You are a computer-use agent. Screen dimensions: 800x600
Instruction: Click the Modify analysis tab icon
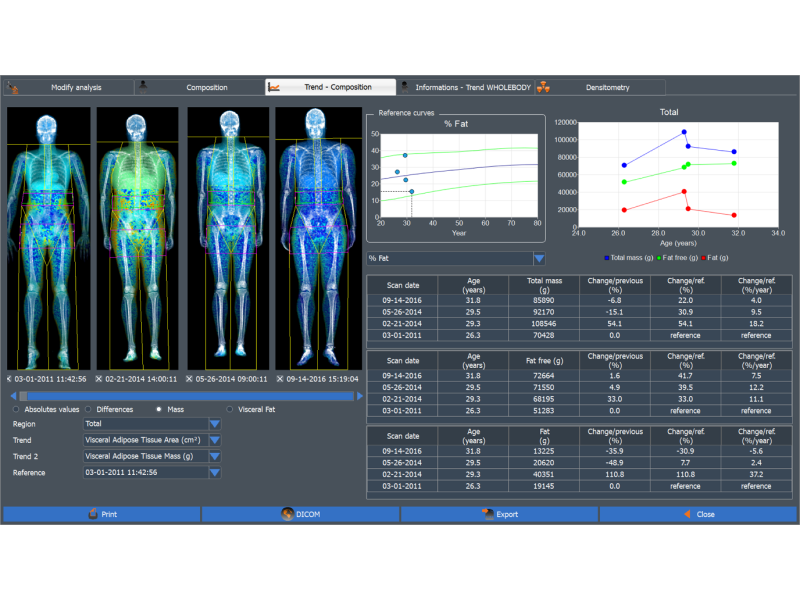point(13,87)
